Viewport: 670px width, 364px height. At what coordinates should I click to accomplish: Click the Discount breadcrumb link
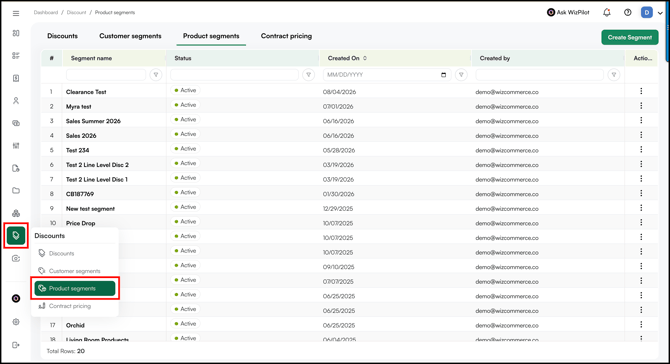76,12
